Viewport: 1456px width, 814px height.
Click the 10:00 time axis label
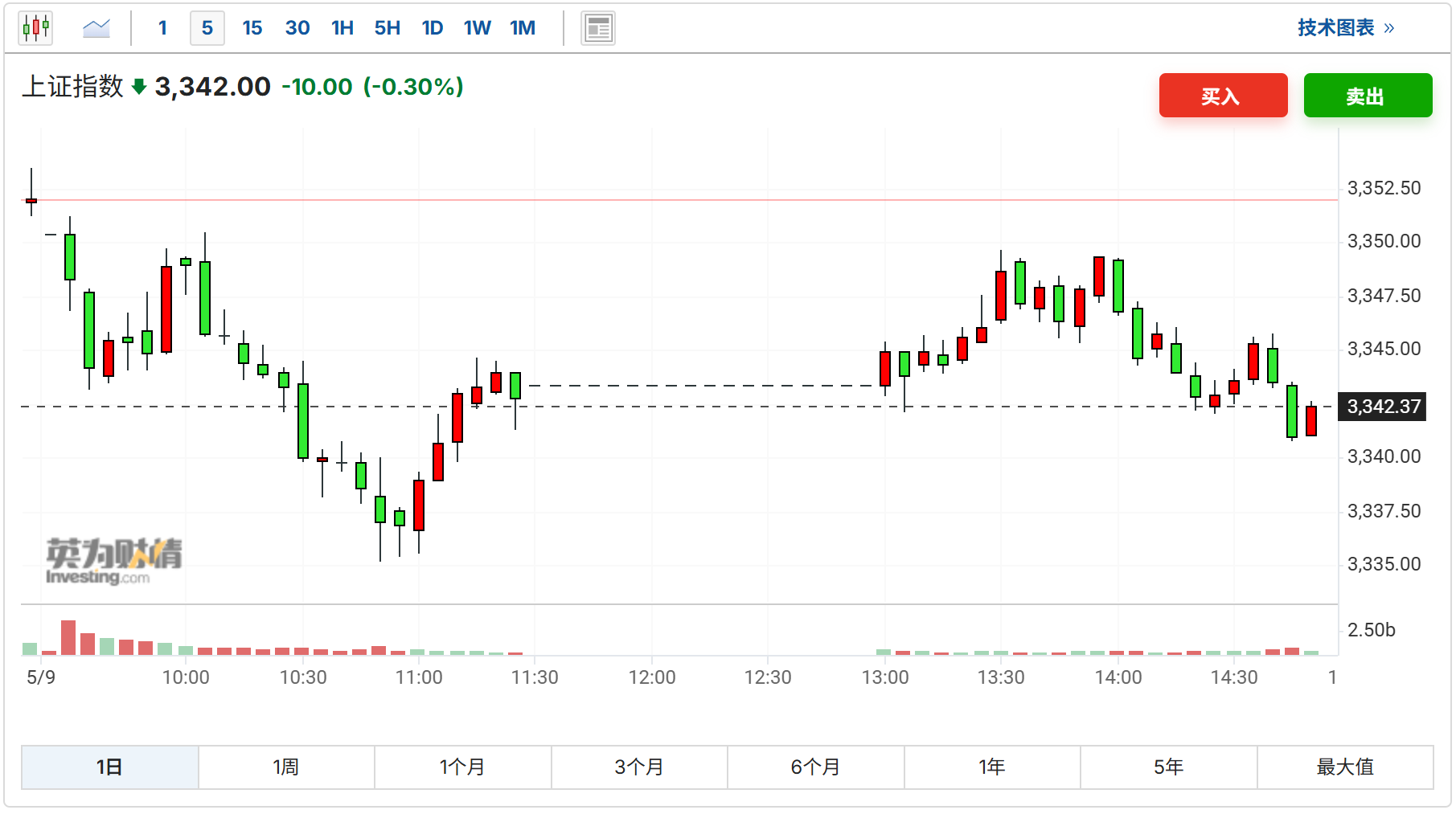[x=186, y=677]
